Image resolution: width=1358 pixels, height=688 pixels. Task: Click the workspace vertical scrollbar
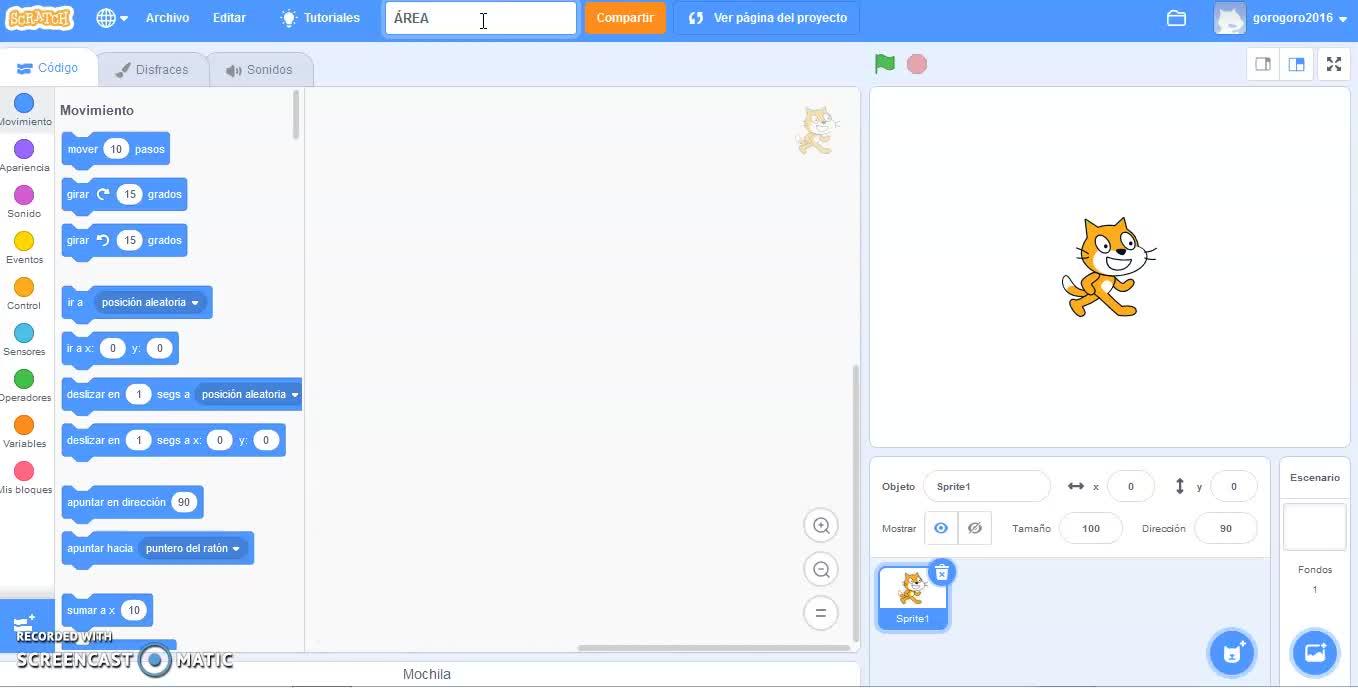pos(855,503)
